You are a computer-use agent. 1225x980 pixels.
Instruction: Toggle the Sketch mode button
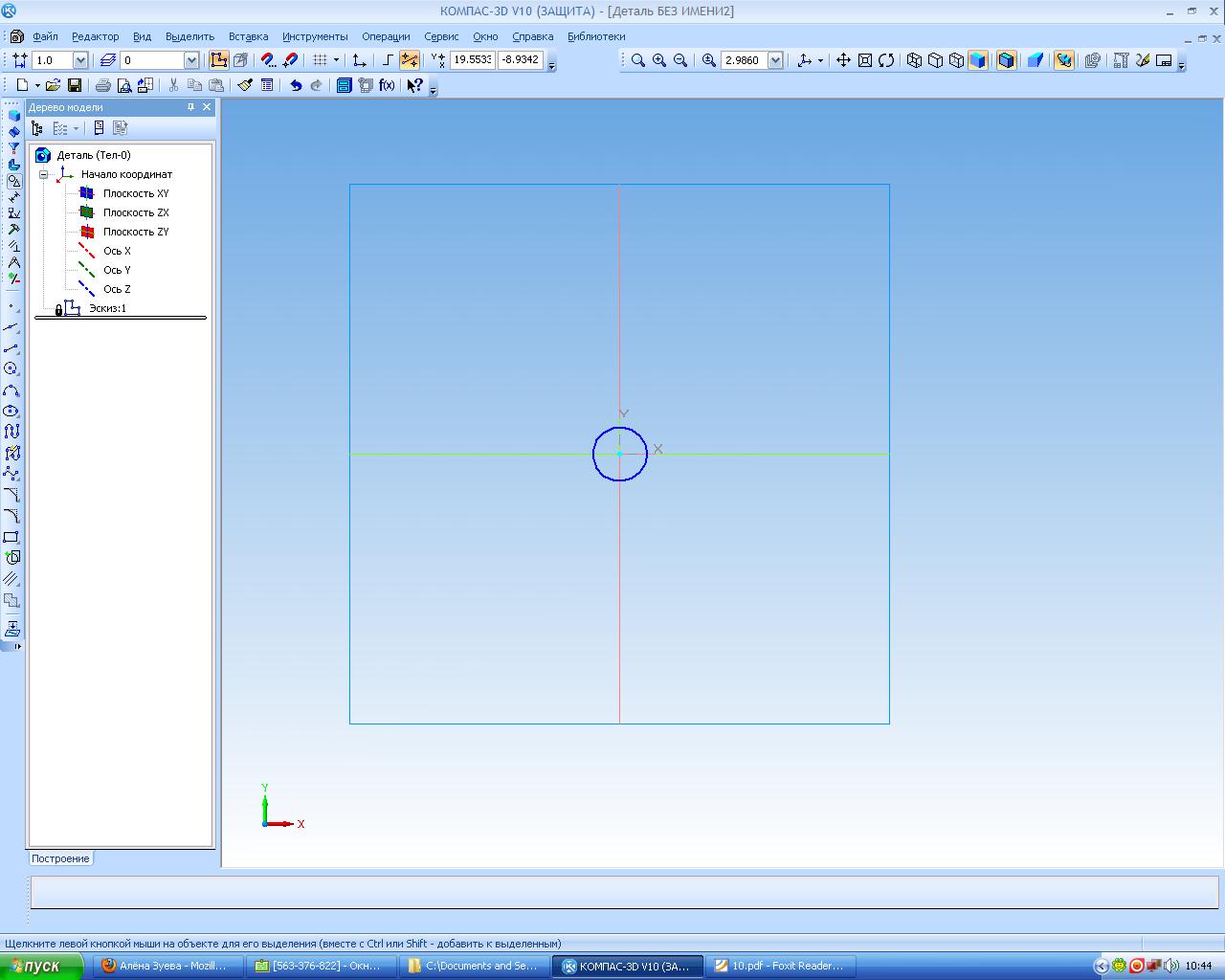[x=218, y=60]
